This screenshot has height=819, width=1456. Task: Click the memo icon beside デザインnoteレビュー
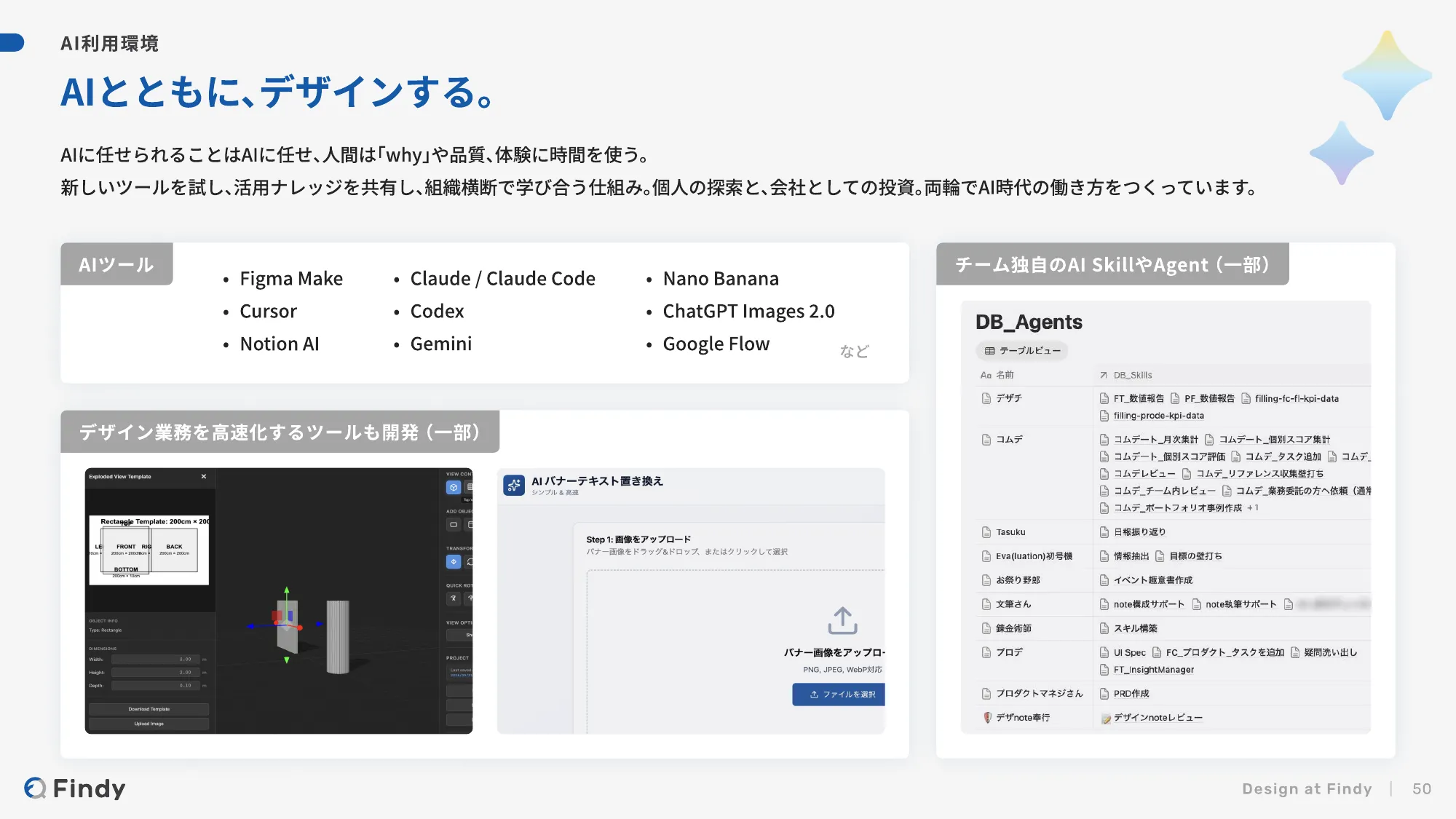(1105, 719)
